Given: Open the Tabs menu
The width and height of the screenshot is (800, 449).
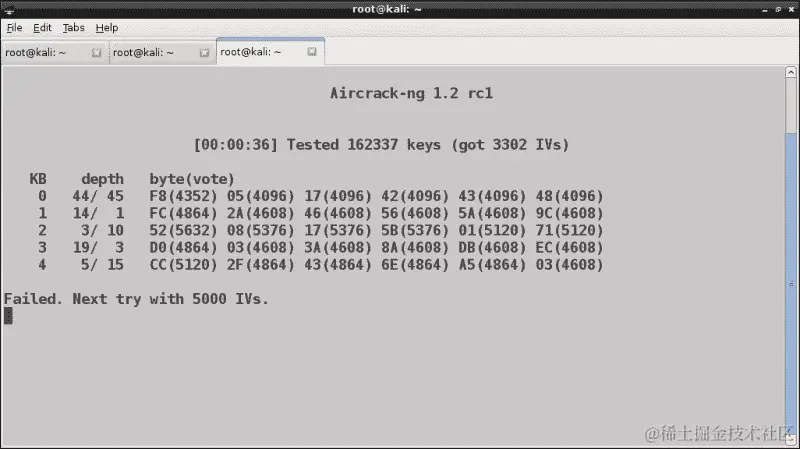Looking at the screenshot, I should (x=73, y=28).
